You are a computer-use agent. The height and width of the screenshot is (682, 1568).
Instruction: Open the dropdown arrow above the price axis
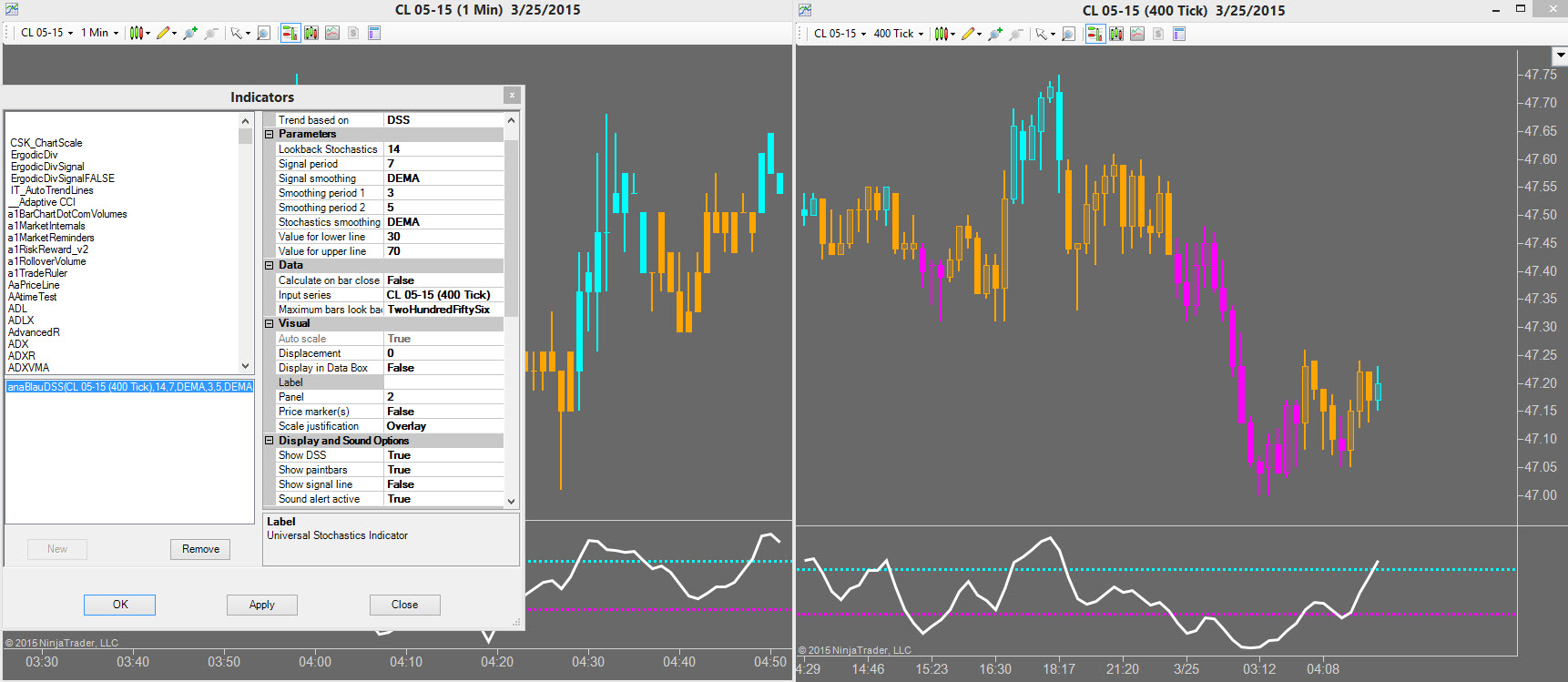point(1560,55)
